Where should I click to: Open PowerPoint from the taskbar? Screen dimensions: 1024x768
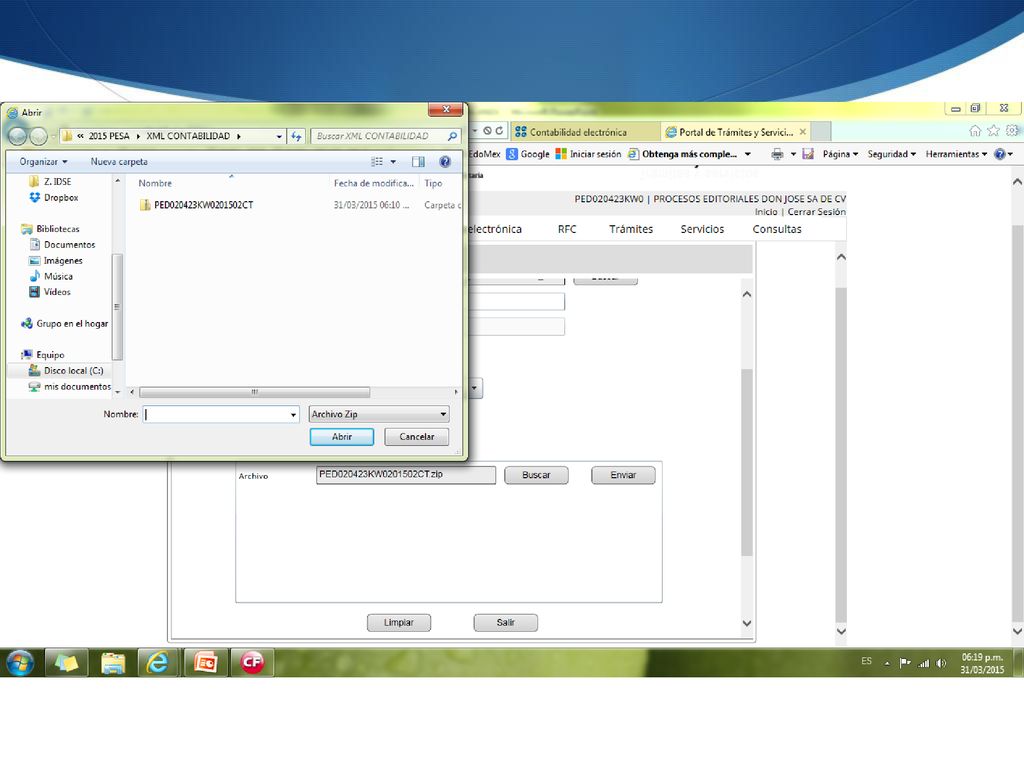[x=205, y=663]
